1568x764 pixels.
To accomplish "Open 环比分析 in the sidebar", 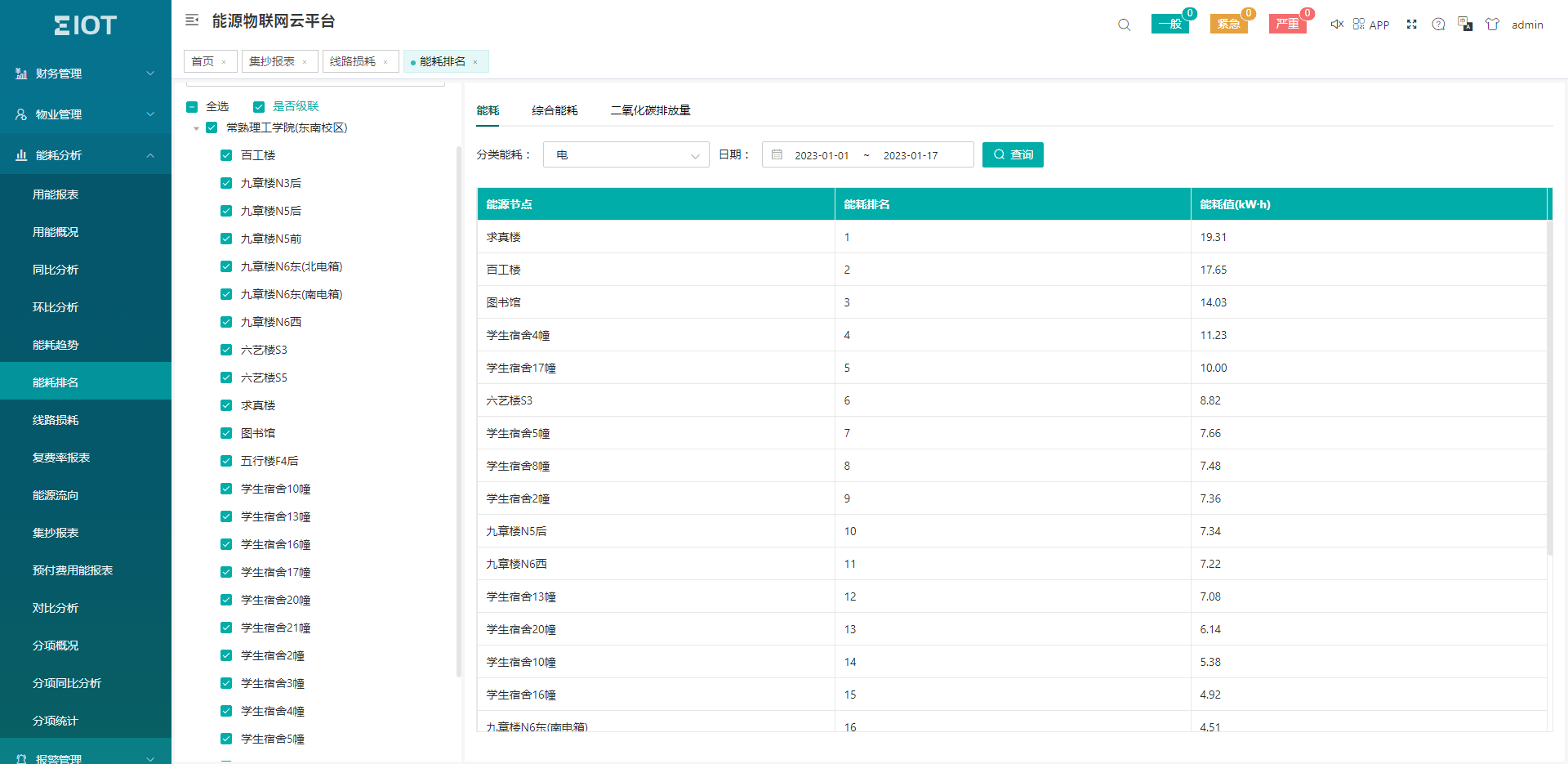I will [x=86, y=307].
